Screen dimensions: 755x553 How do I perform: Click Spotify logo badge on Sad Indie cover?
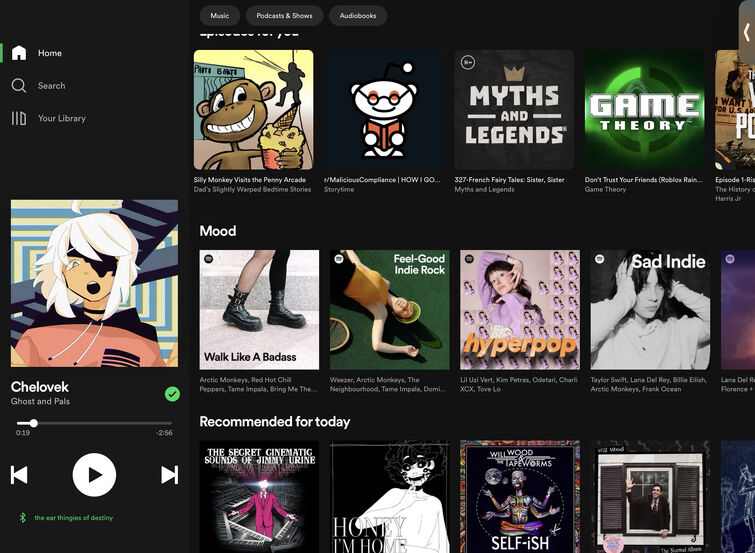coord(600,259)
